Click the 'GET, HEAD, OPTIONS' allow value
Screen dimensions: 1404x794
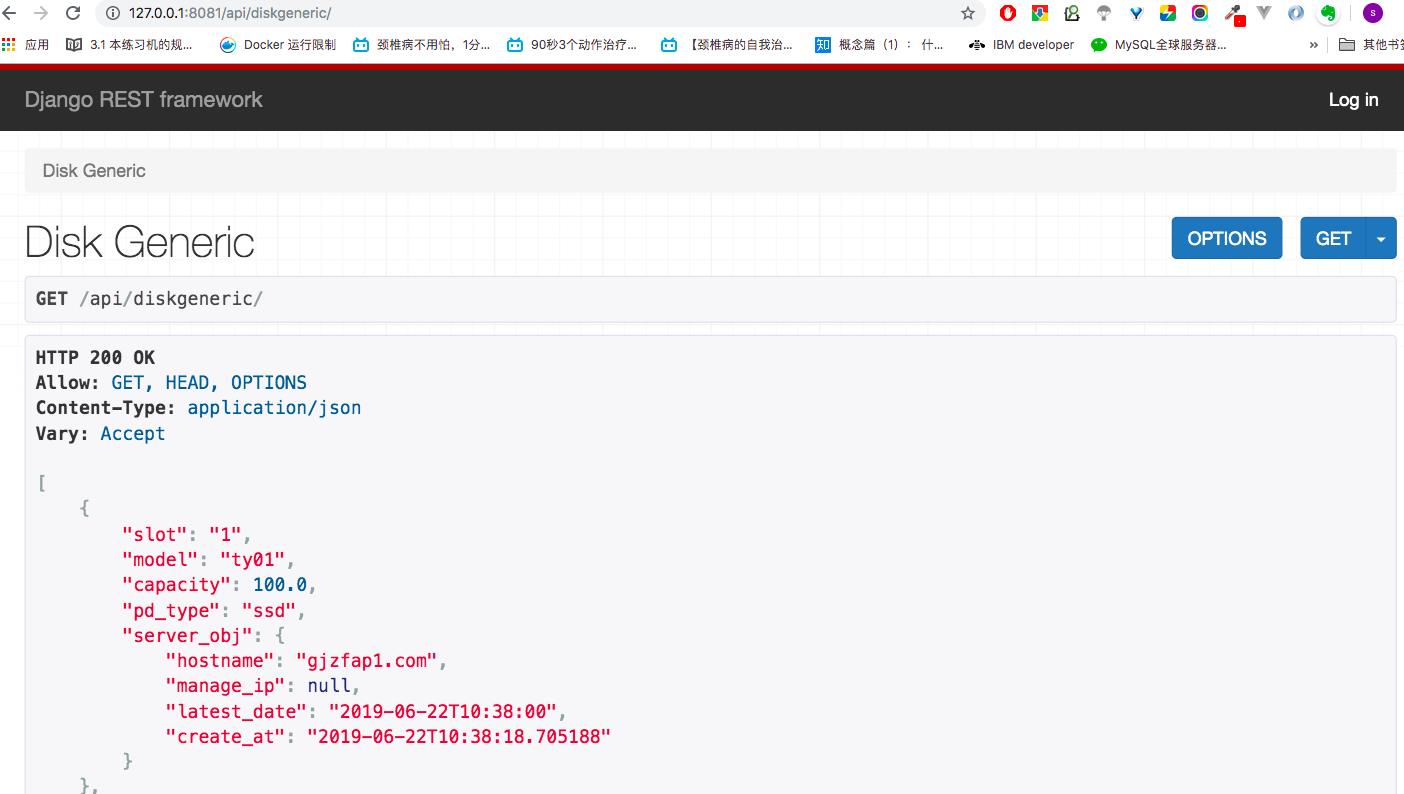click(209, 382)
